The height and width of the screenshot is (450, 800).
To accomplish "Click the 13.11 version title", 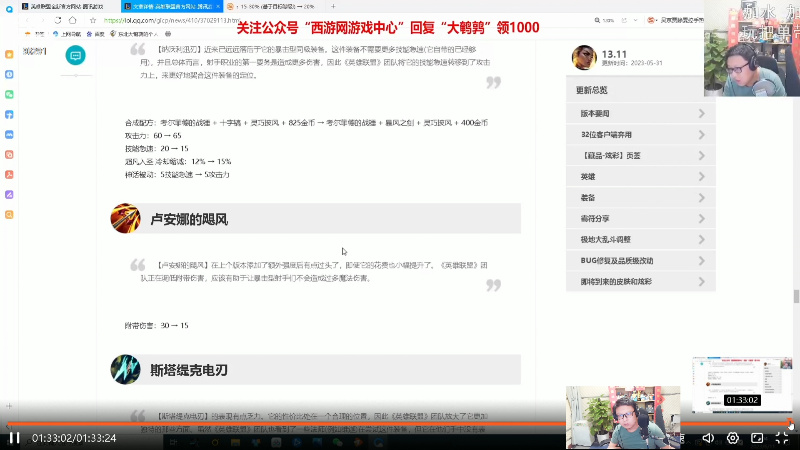I will coord(614,54).
